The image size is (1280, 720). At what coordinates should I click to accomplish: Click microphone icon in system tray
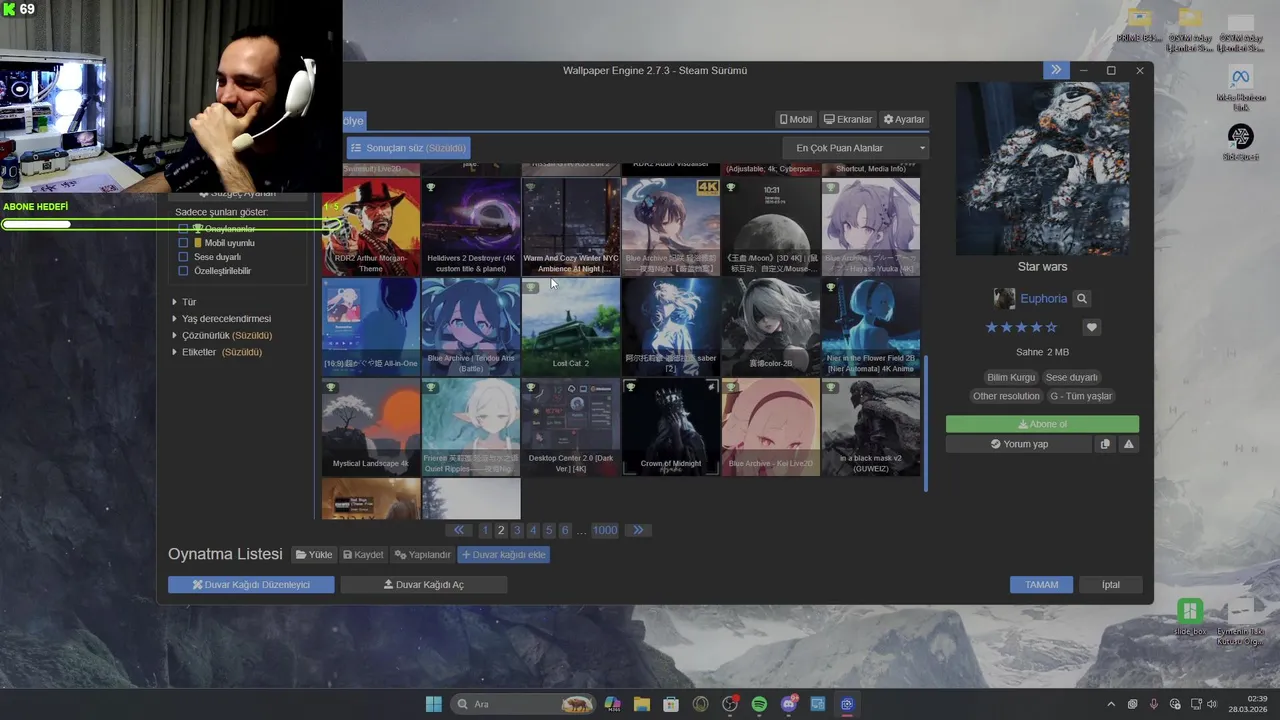pos(1154,704)
